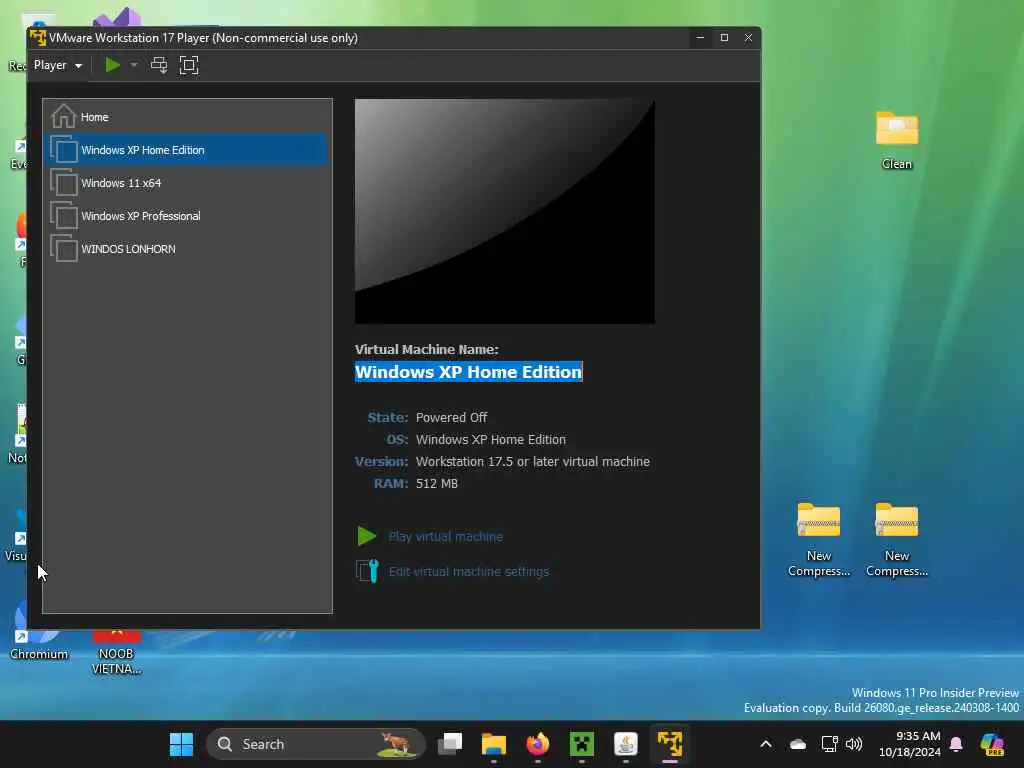Open the Java app on taskbar

pyautogui.click(x=626, y=744)
